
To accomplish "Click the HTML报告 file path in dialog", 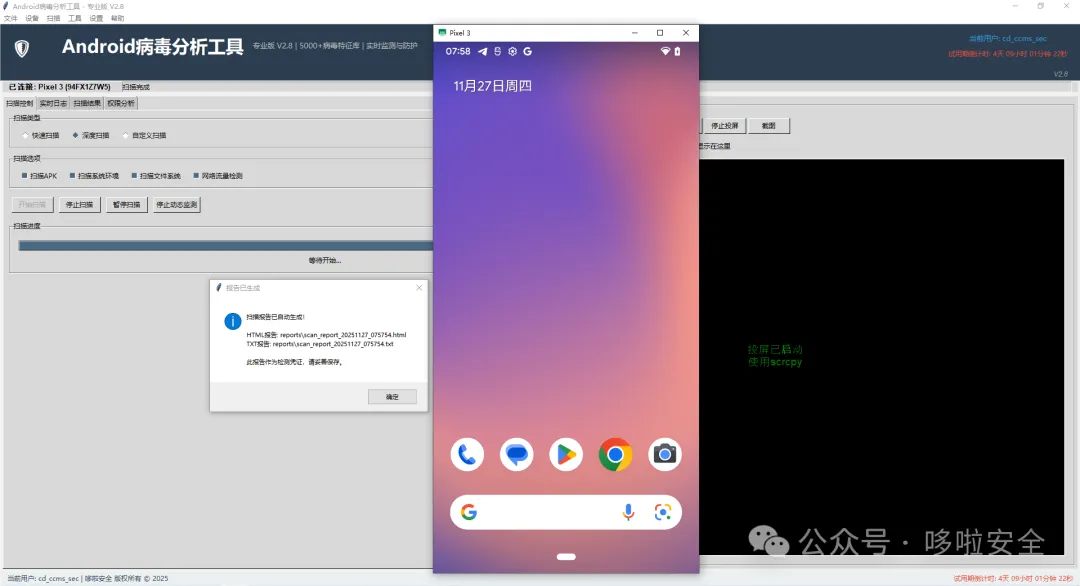I will [x=326, y=335].
